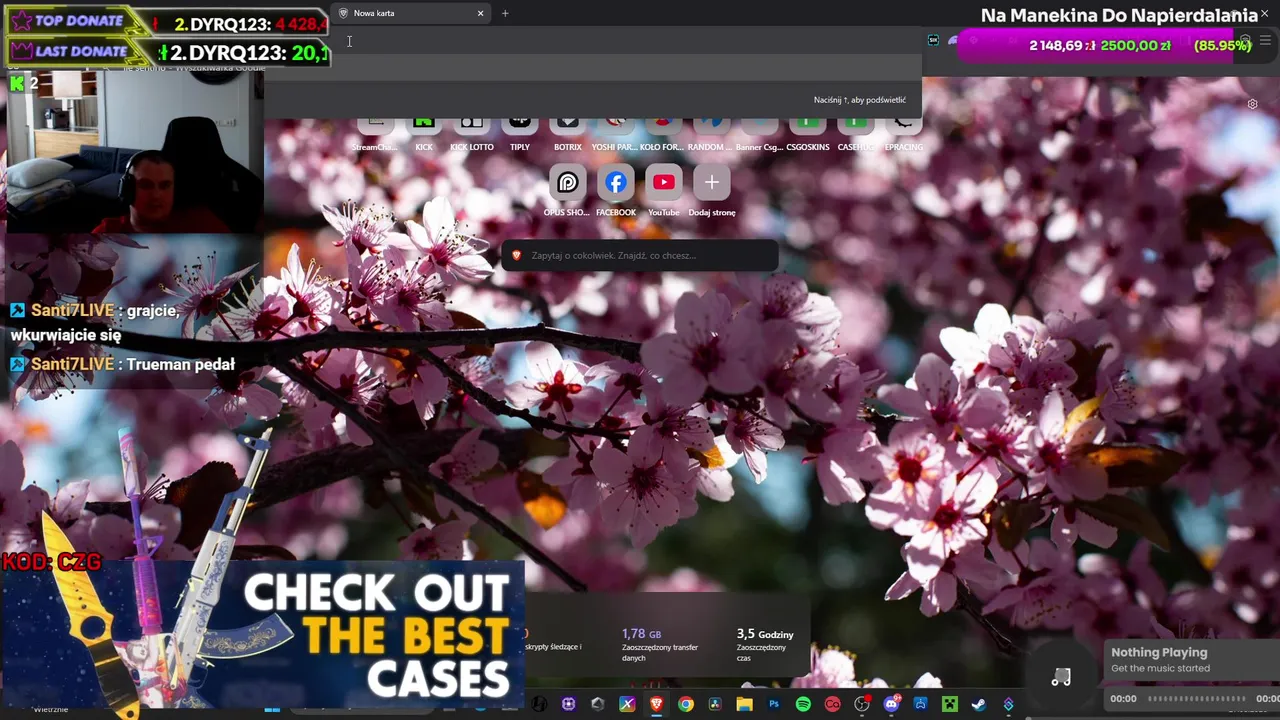This screenshot has height=720, width=1280.
Task: Click the Zapytaj o cokolwiek search field
Action: click(x=640, y=255)
